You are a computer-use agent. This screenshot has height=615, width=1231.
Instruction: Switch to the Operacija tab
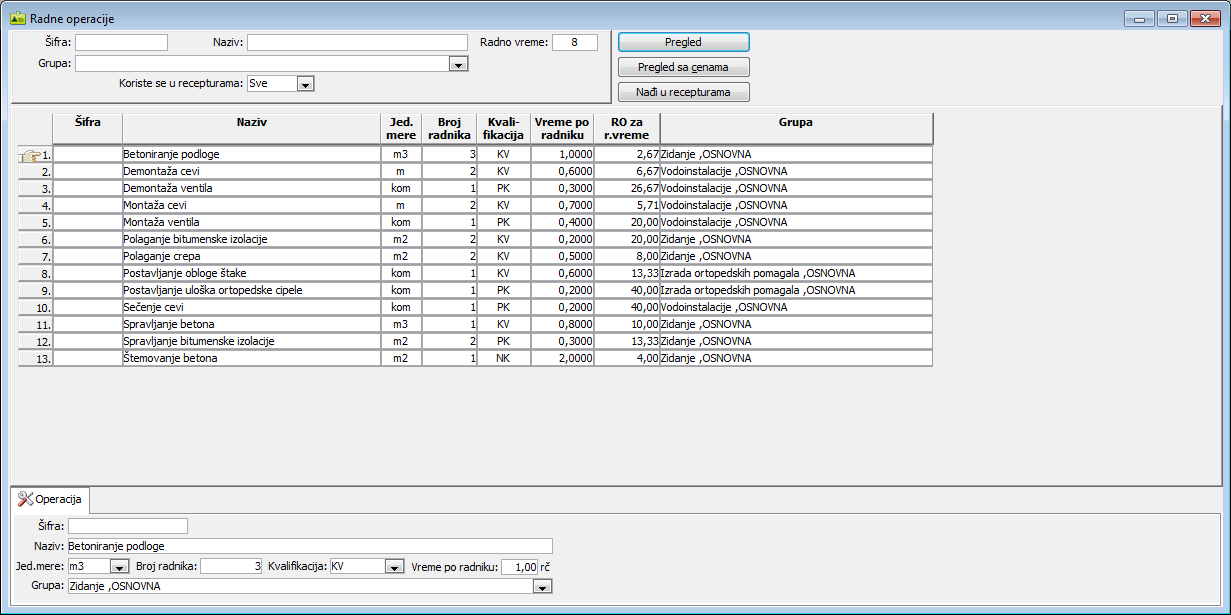pyautogui.click(x=50, y=498)
